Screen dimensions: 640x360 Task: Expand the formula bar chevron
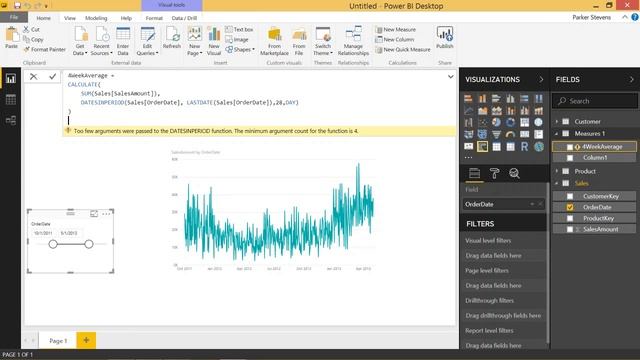tap(451, 76)
